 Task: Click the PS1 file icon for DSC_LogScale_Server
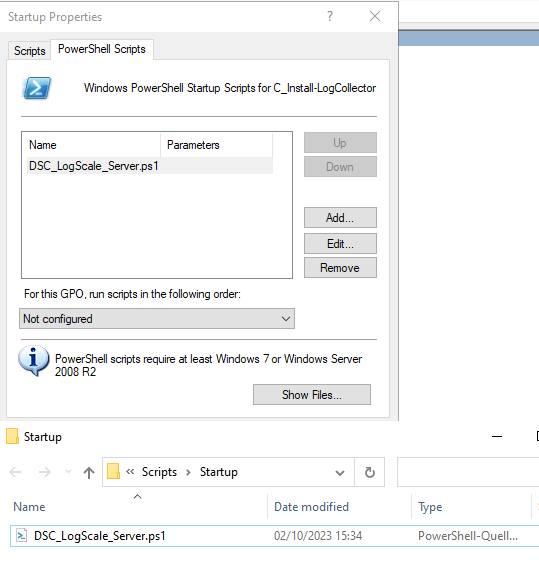[x=22, y=536]
